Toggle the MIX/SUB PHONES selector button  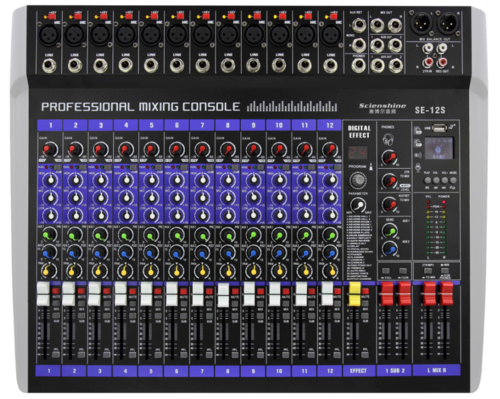(x=445, y=271)
